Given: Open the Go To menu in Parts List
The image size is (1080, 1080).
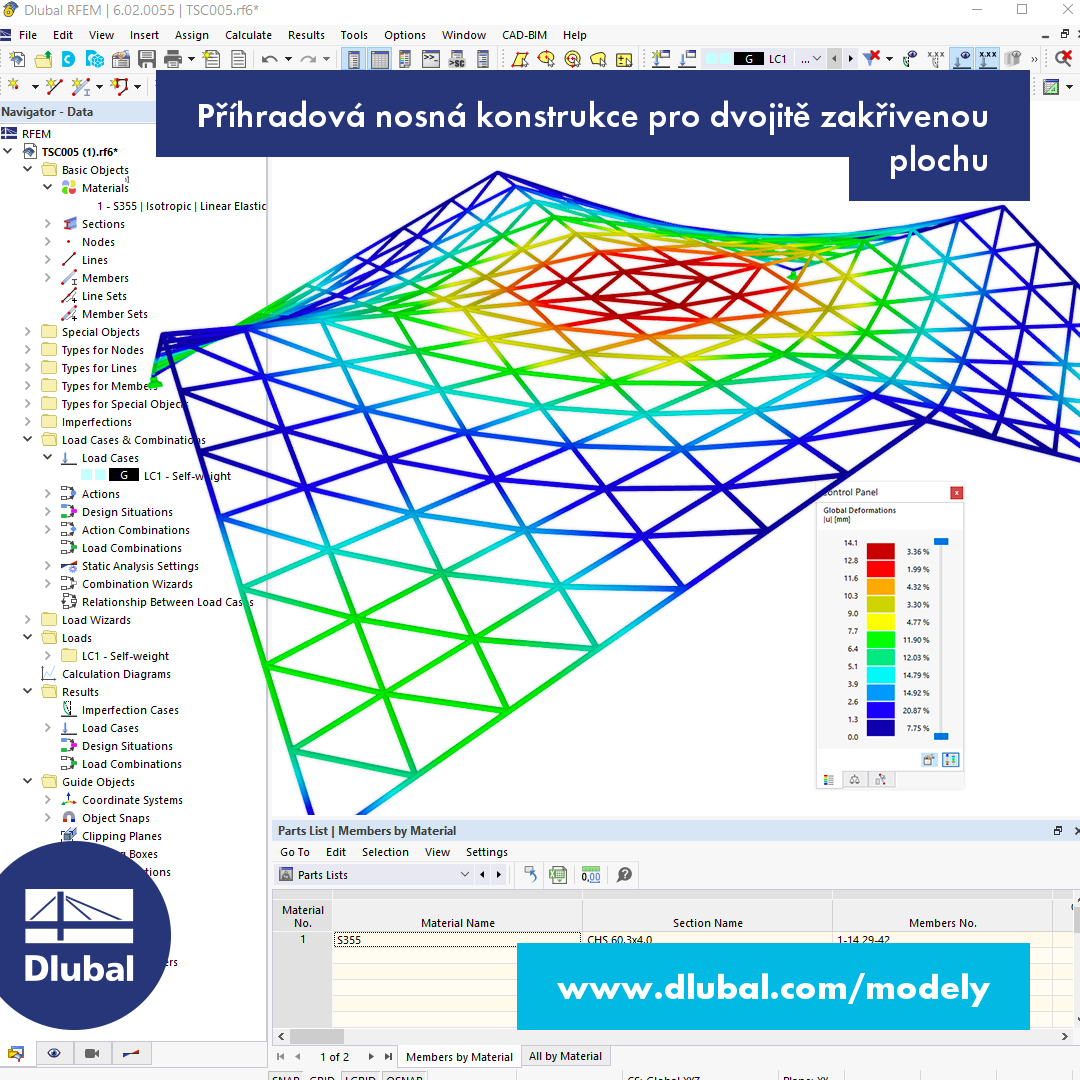Looking at the screenshot, I should tap(295, 852).
